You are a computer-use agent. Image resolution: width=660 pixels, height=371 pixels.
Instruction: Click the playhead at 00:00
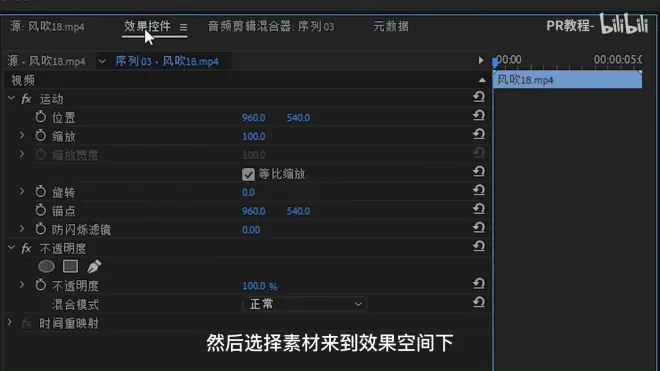[495, 62]
